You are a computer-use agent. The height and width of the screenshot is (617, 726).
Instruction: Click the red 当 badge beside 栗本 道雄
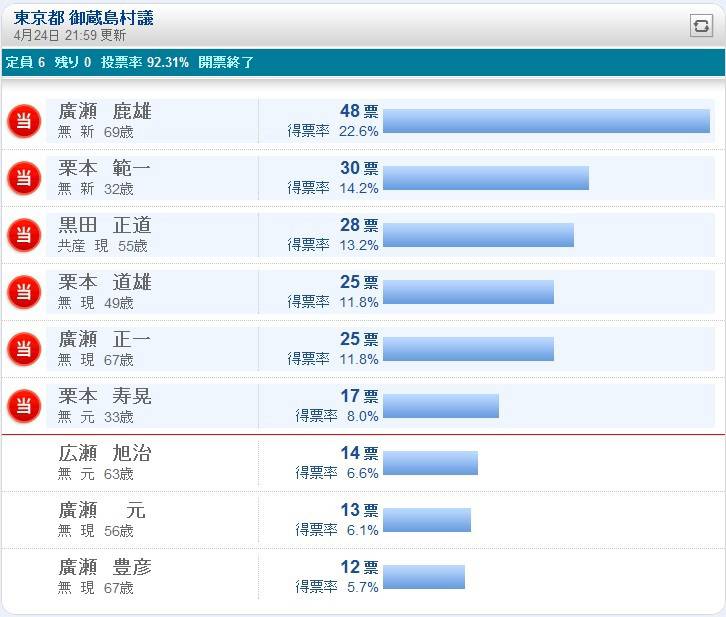pyautogui.click(x=23, y=292)
